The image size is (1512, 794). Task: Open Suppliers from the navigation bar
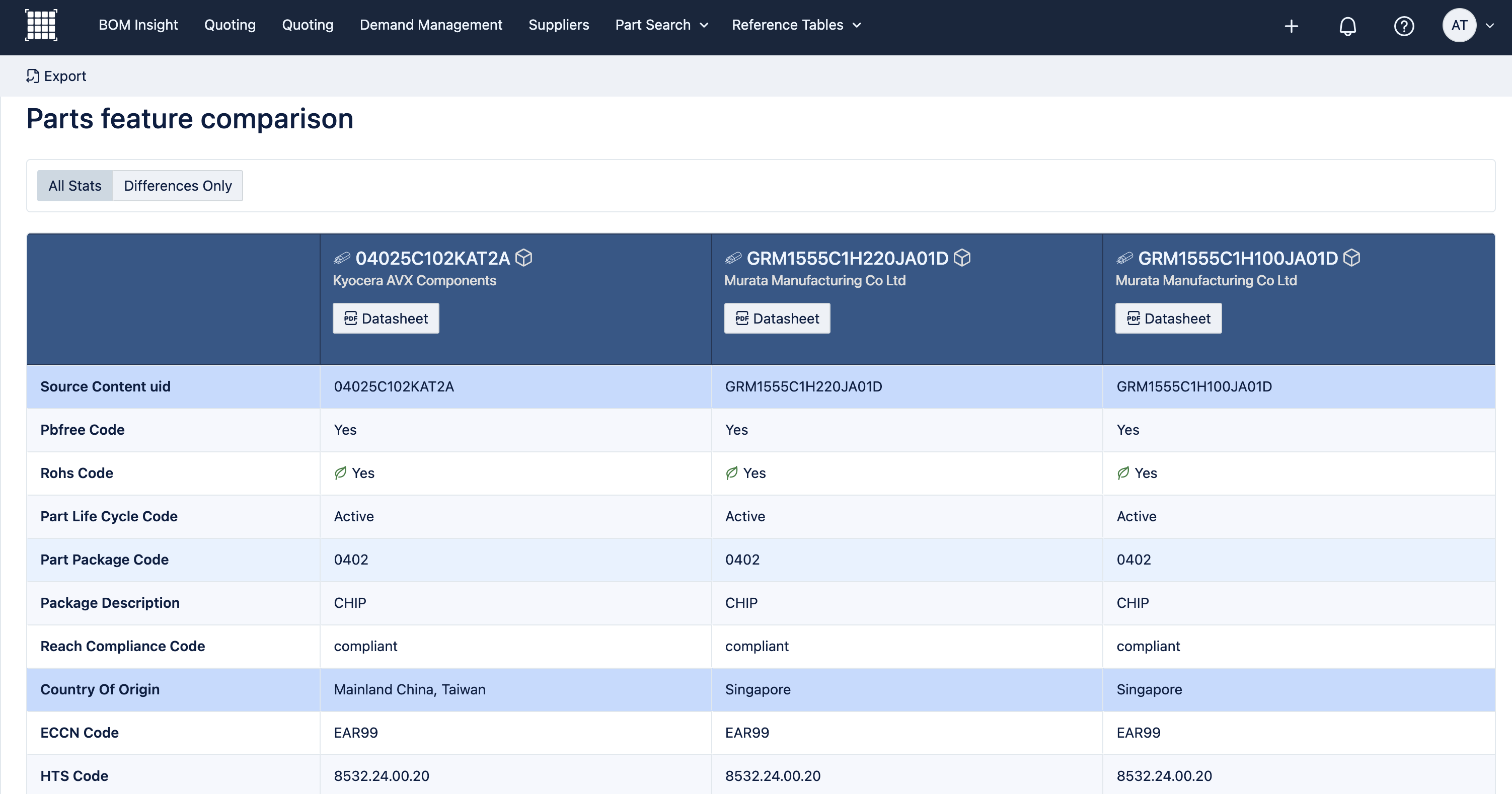(558, 25)
